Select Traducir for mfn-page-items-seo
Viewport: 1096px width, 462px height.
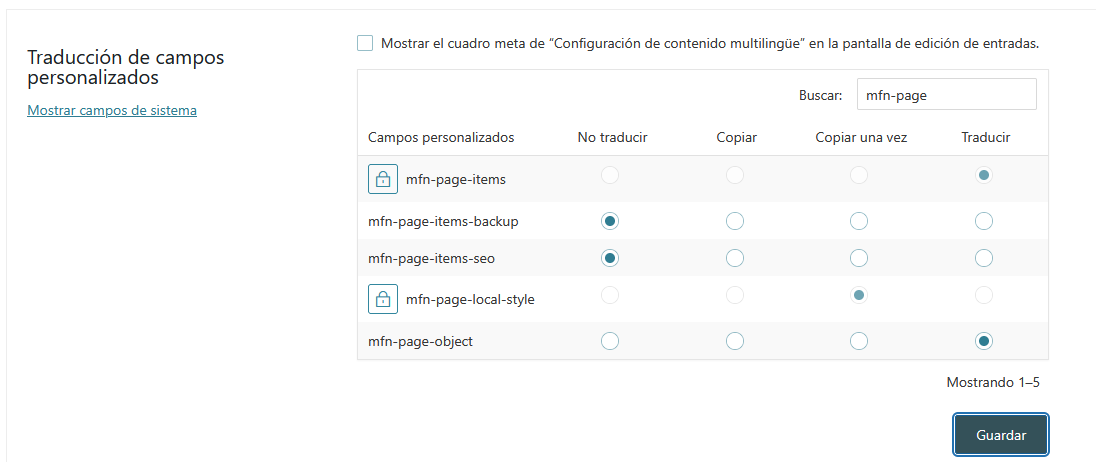click(x=984, y=258)
